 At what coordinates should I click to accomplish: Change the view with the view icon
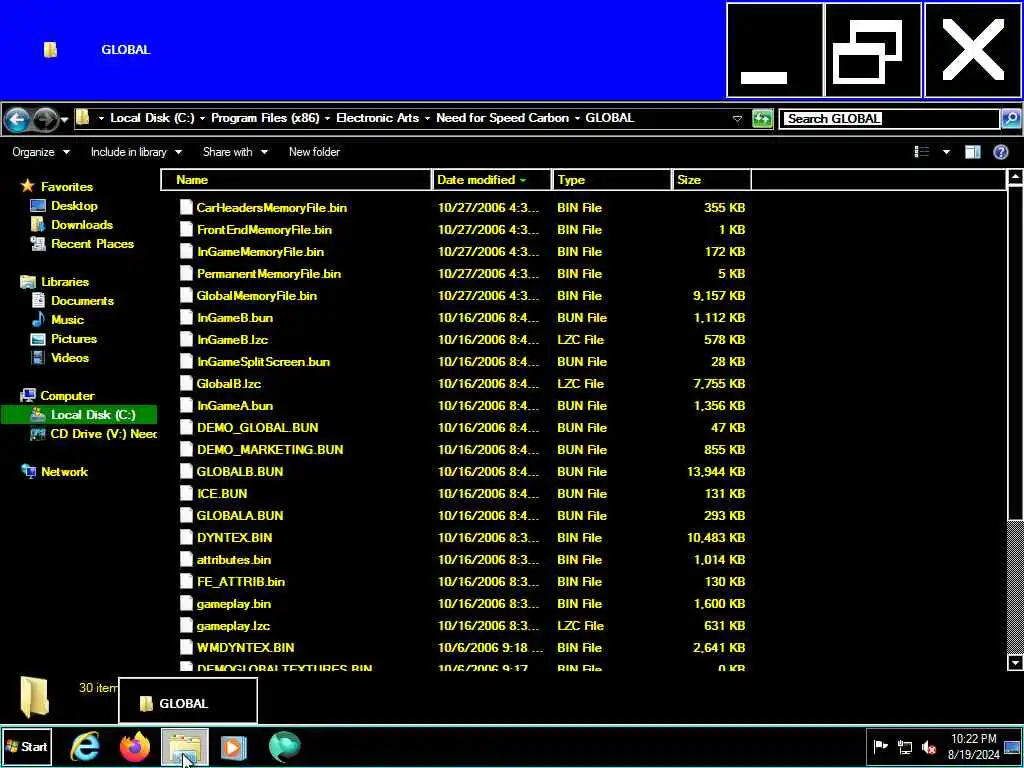tap(921, 152)
